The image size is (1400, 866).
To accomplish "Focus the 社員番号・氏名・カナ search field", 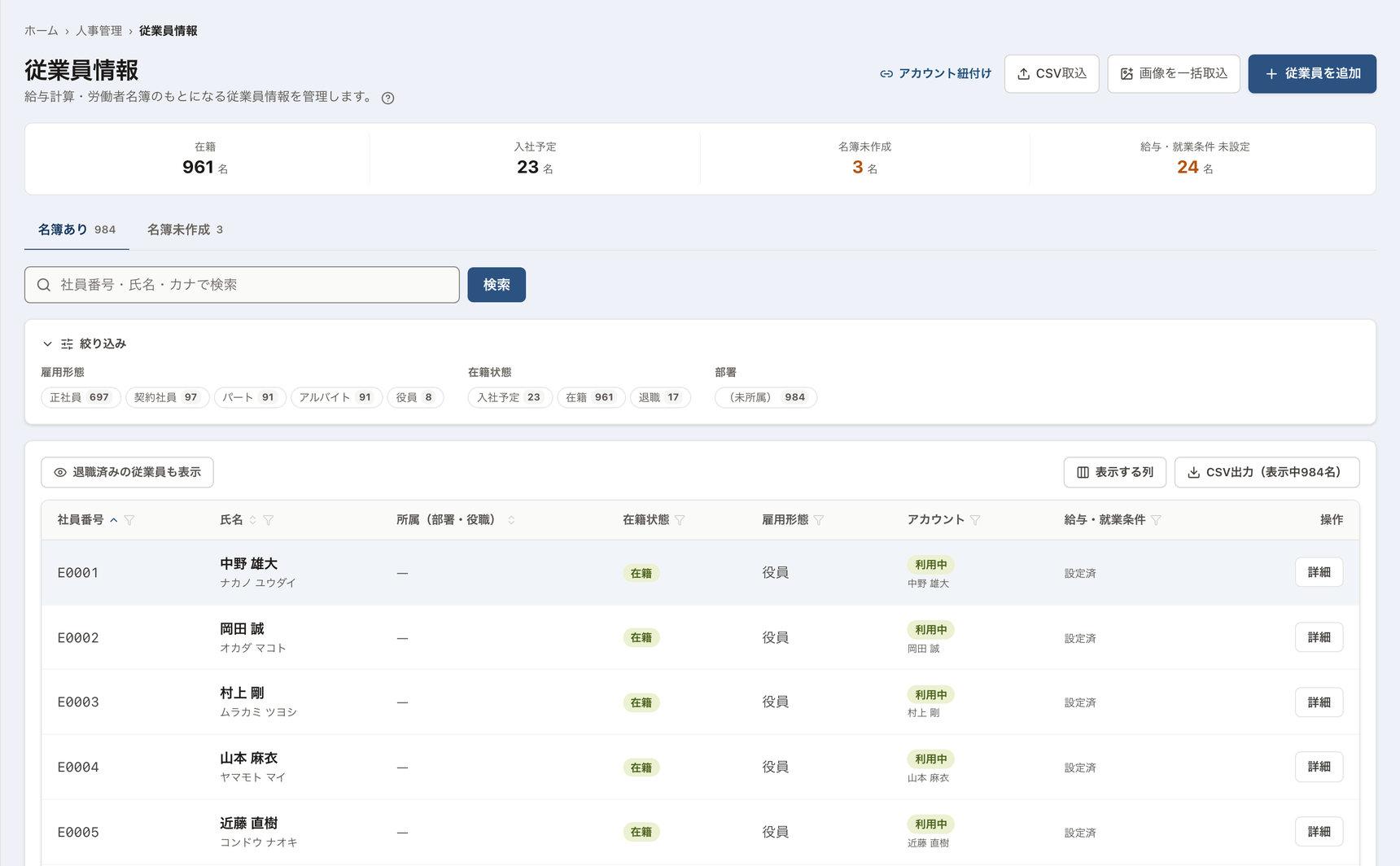I will pyautogui.click(x=242, y=285).
